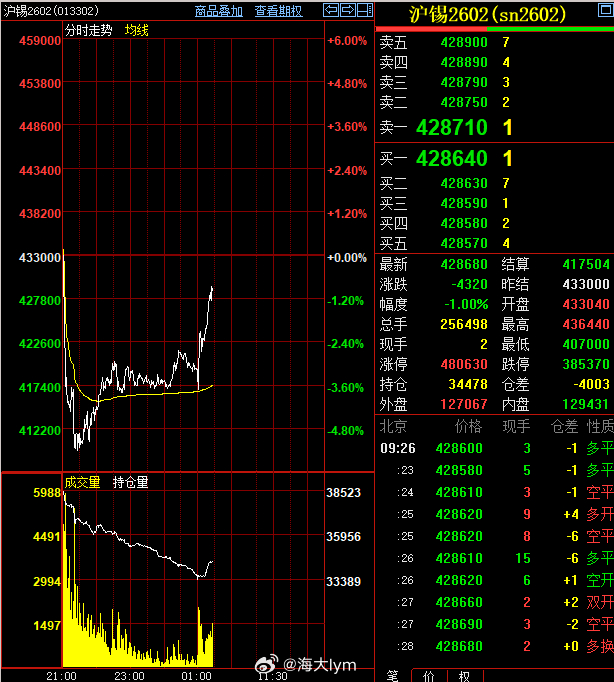The height and width of the screenshot is (682, 614).
Task: Click the 最高 value 436440
Action: [x=586, y=324]
